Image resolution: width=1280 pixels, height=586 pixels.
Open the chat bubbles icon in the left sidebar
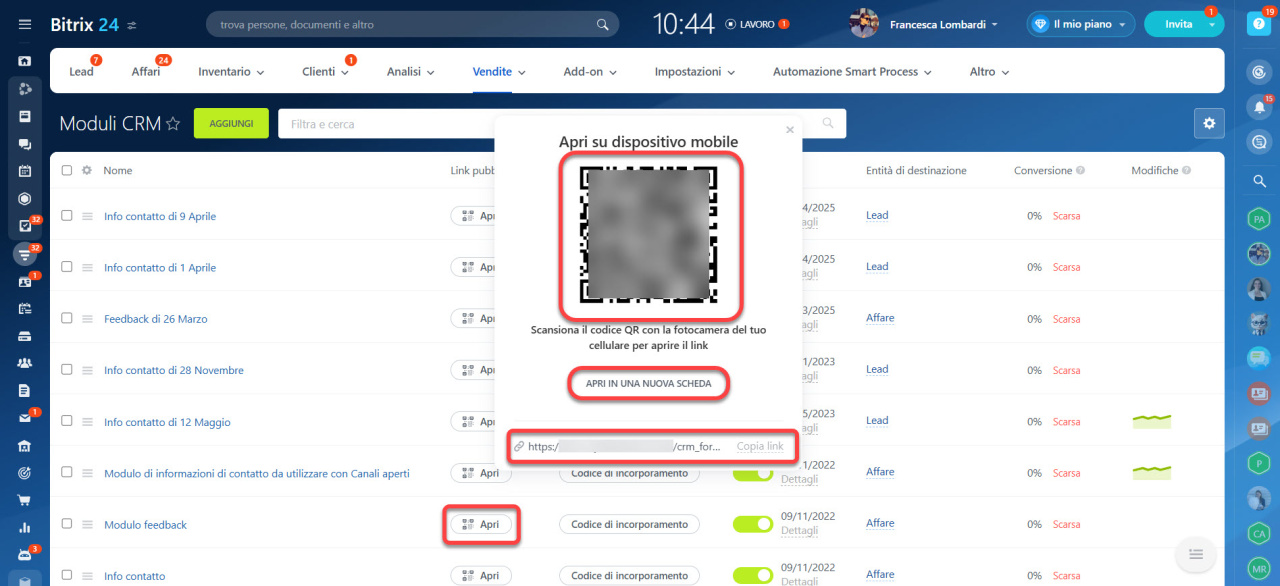25,144
